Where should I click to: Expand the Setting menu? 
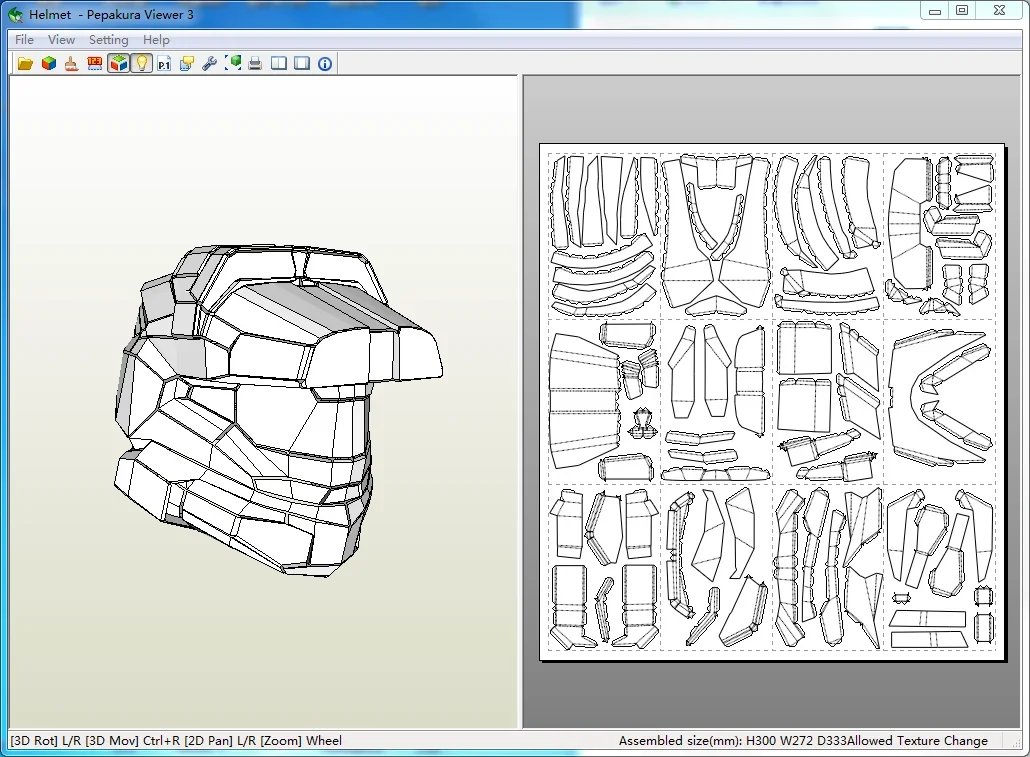pyautogui.click(x=108, y=39)
